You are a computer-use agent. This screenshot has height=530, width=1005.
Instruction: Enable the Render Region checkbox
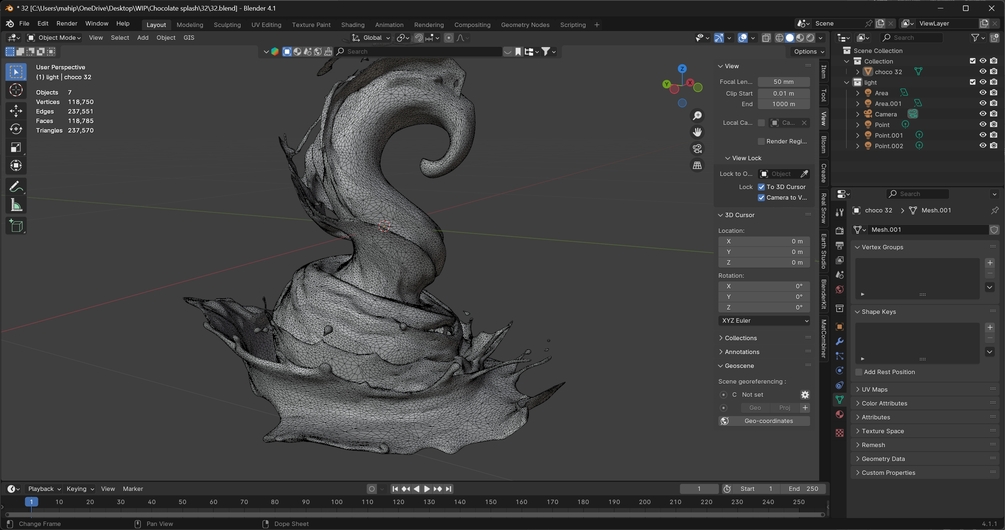point(761,141)
